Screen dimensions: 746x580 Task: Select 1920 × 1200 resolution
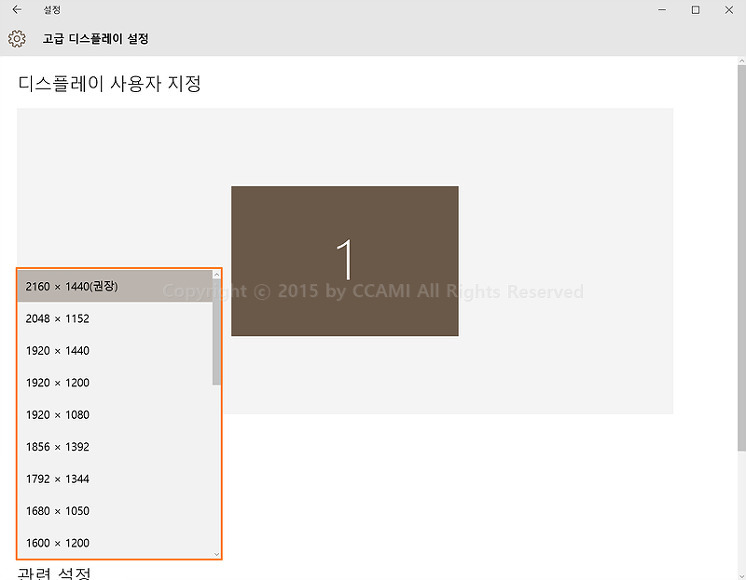115,383
